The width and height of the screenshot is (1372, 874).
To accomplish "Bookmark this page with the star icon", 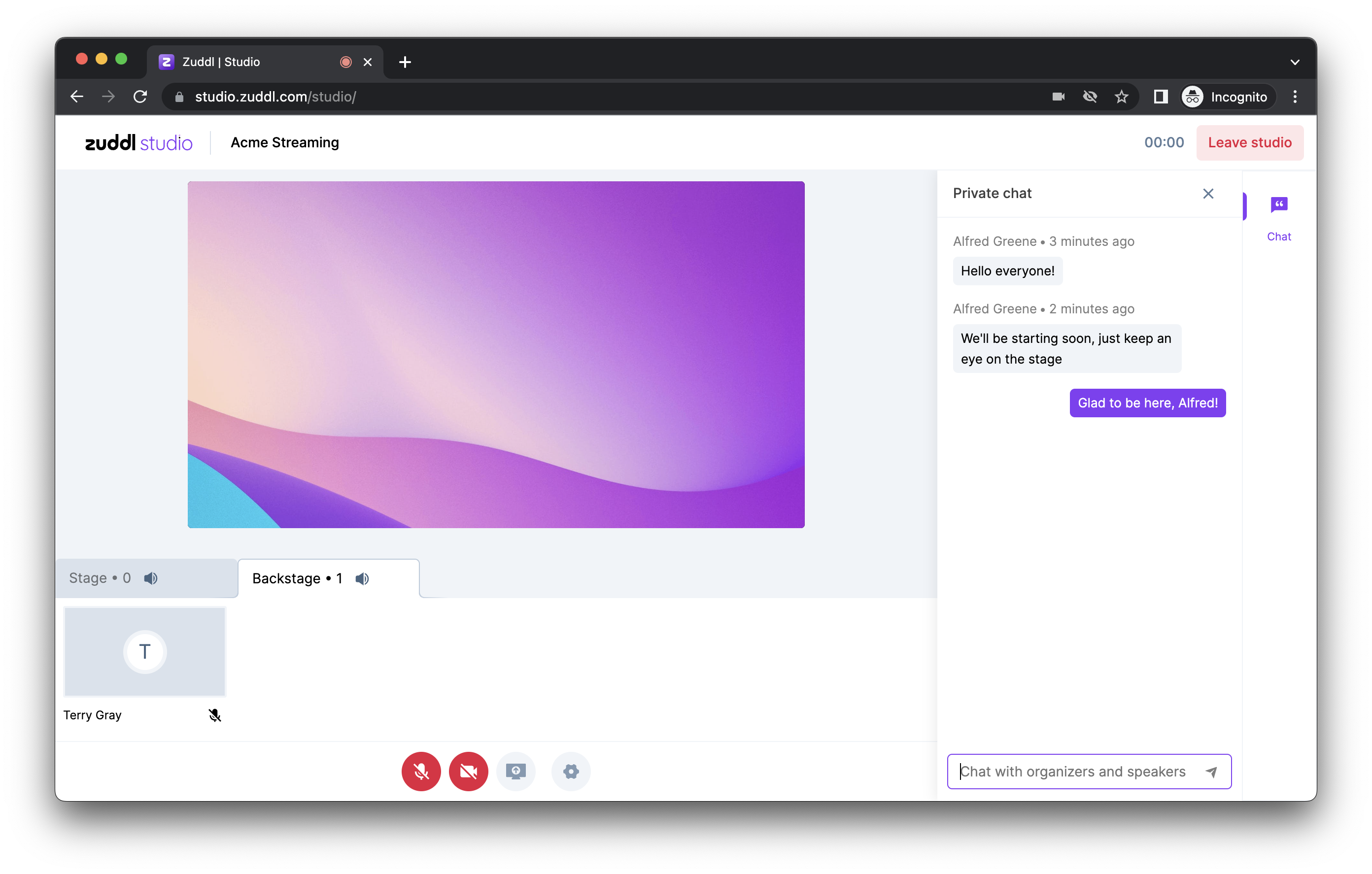I will tap(1121, 97).
